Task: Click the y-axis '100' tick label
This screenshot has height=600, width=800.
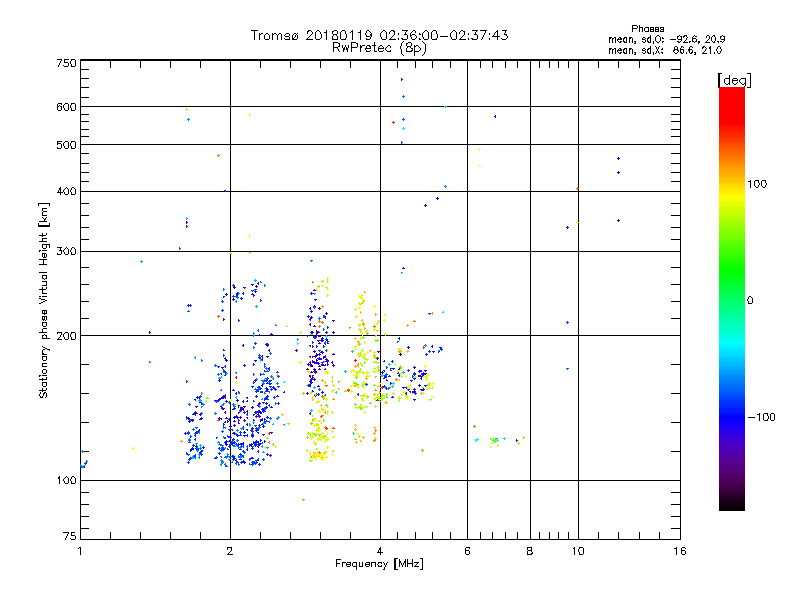Action: 67,481
